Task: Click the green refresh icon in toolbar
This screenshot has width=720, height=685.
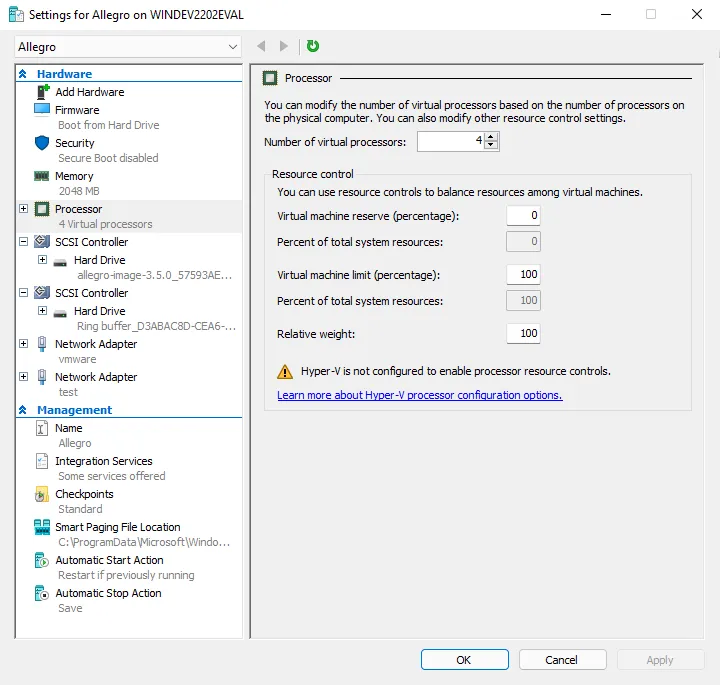Action: click(x=313, y=46)
